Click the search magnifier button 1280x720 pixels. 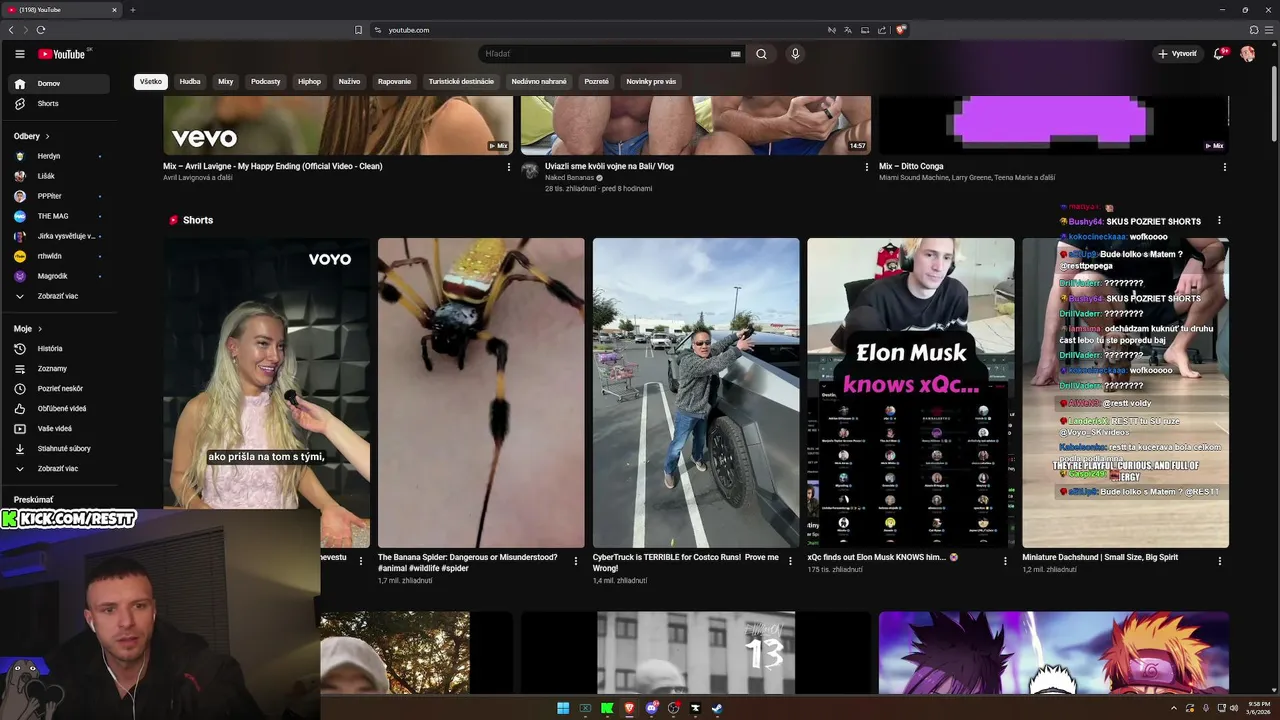761,54
